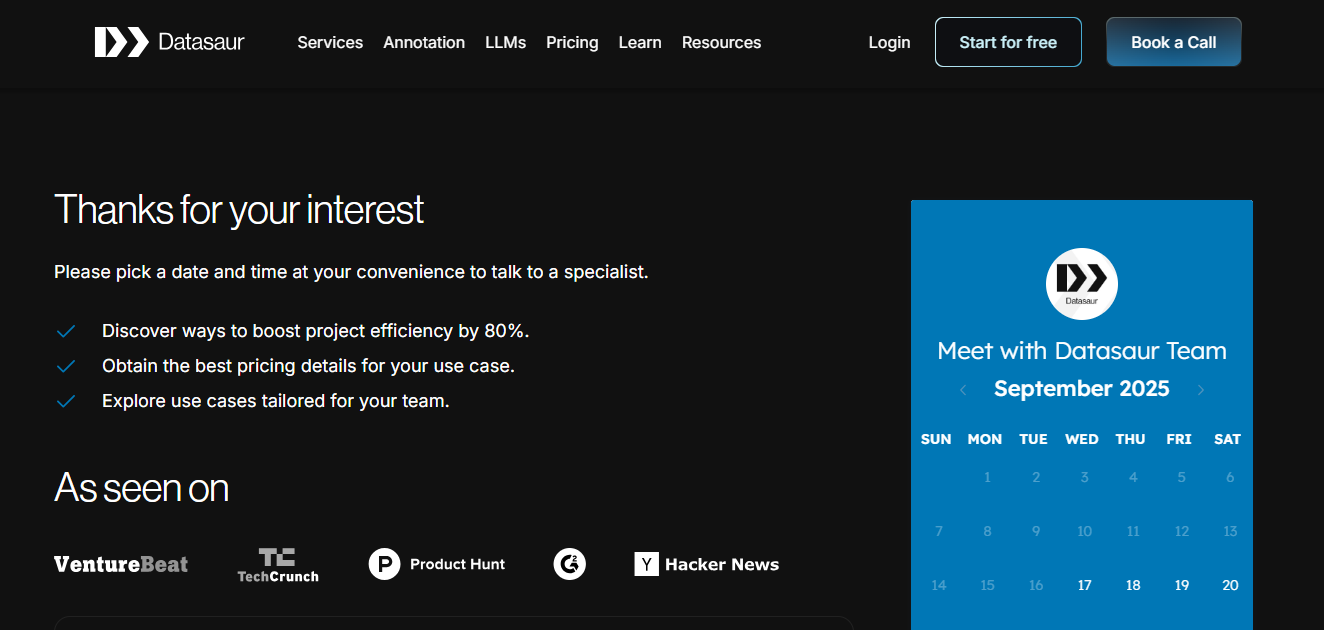Image resolution: width=1324 pixels, height=630 pixels.
Task: Click the Login link
Action: click(889, 42)
